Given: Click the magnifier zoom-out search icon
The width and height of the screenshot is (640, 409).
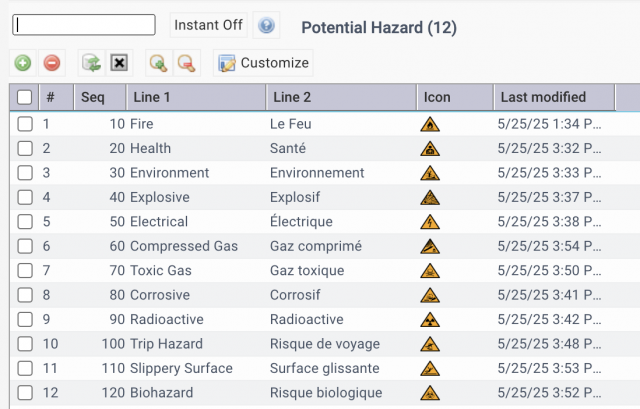Looking at the screenshot, I should coord(187,63).
